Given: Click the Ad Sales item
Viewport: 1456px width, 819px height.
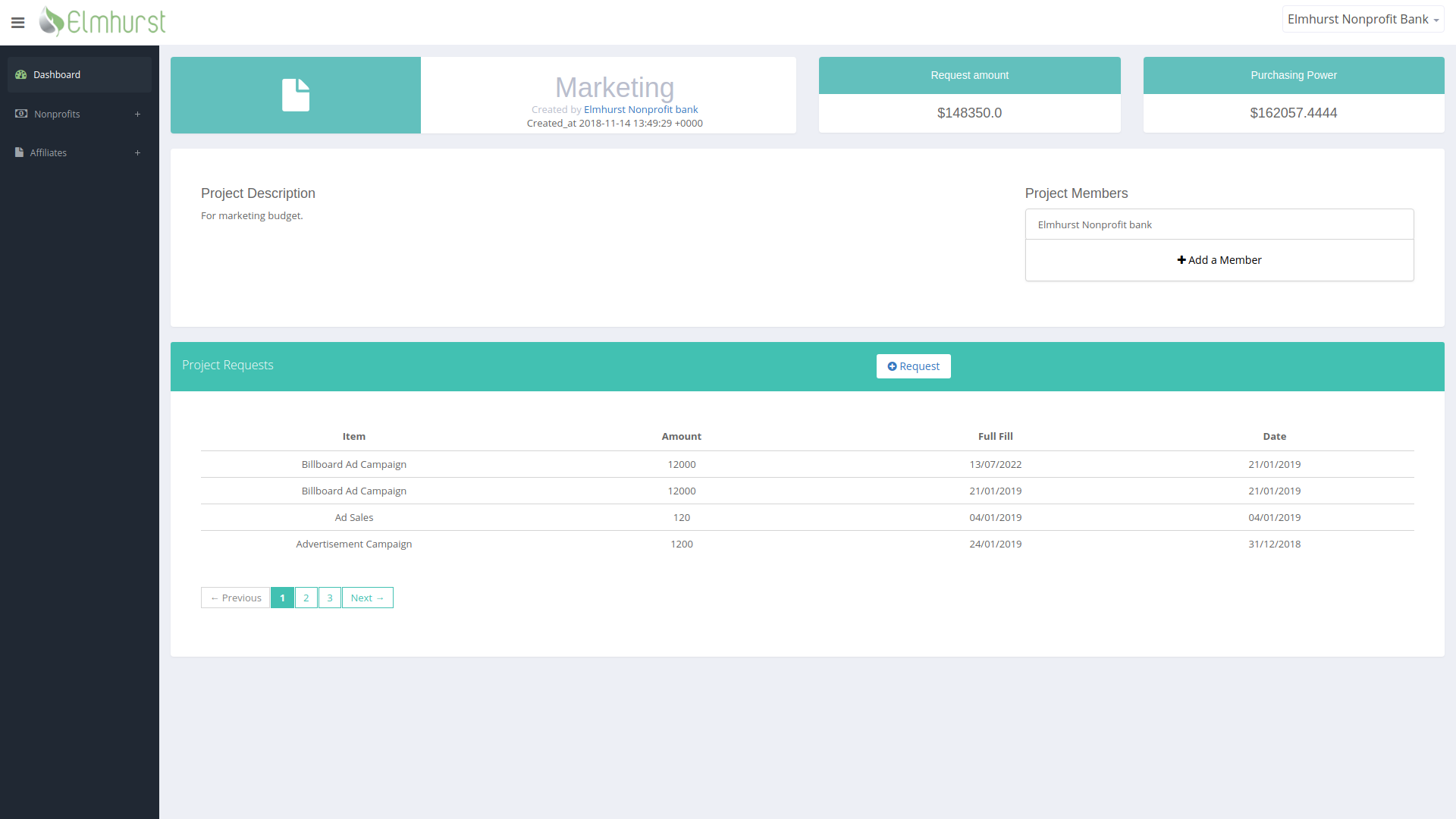Looking at the screenshot, I should (354, 517).
